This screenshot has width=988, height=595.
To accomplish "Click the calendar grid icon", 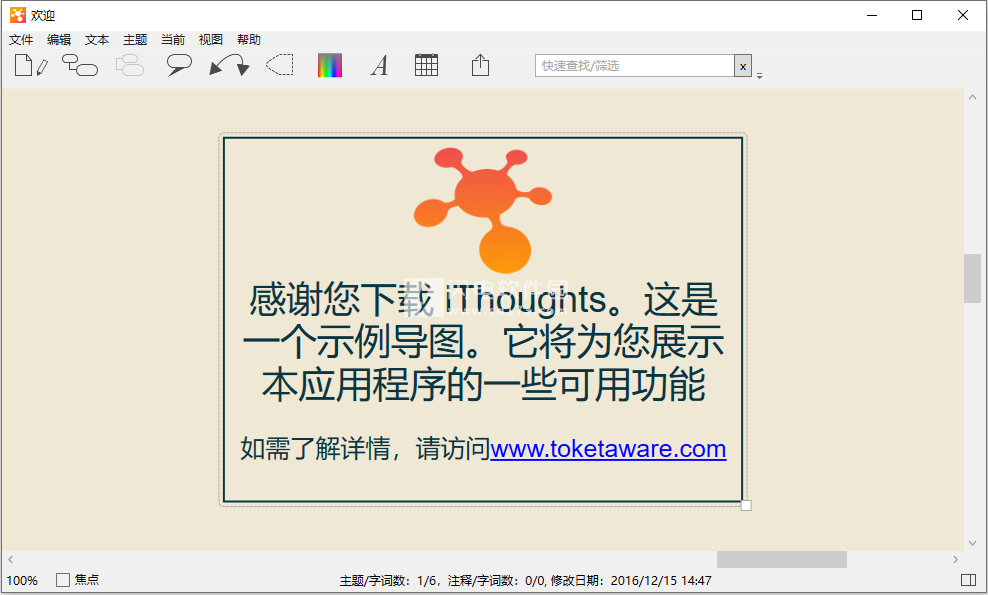I will (x=427, y=65).
